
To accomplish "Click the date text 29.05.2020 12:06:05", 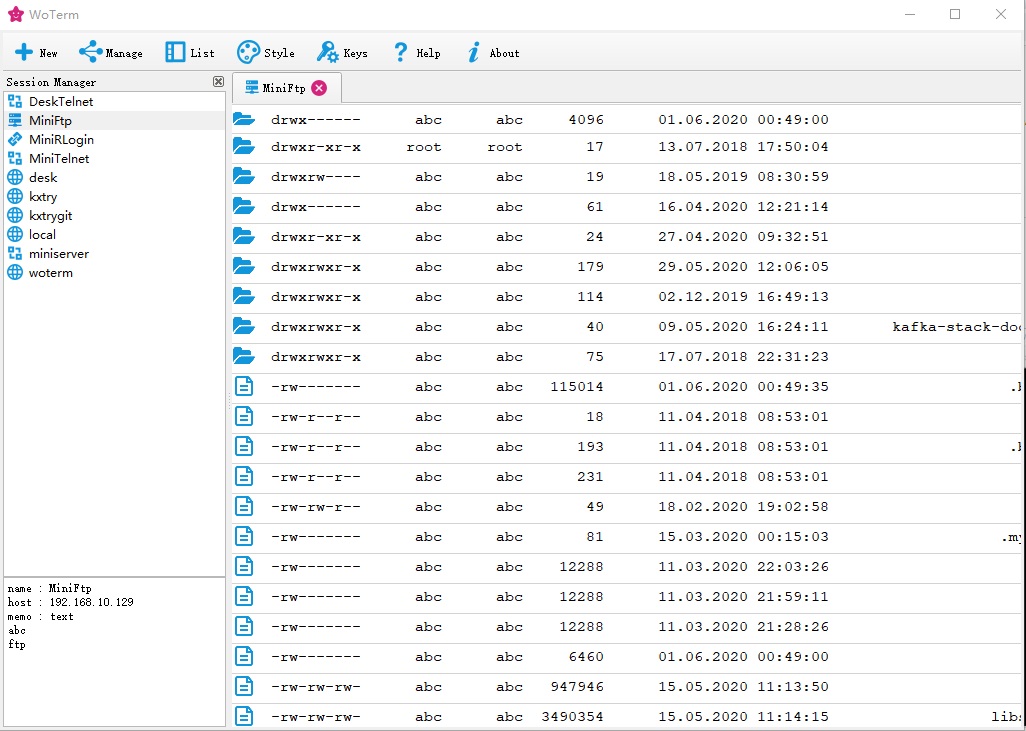I will click(x=743, y=266).
